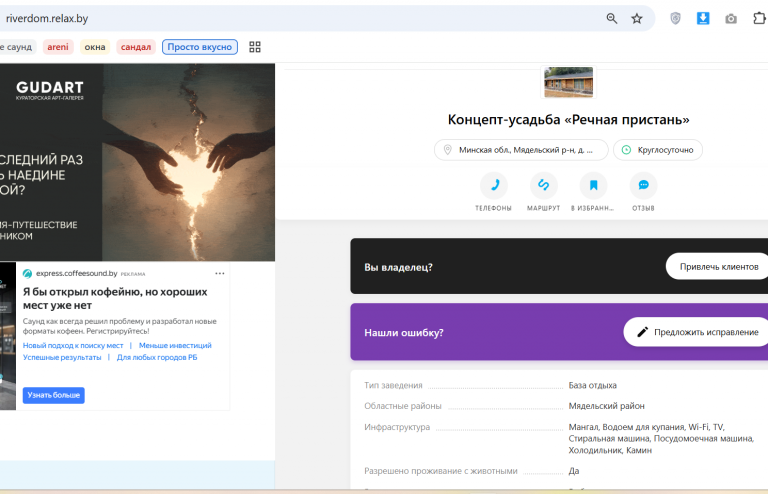Click the Вы владелец? text
This screenshot has width=768, height=494.
click(x=398, y=267)
